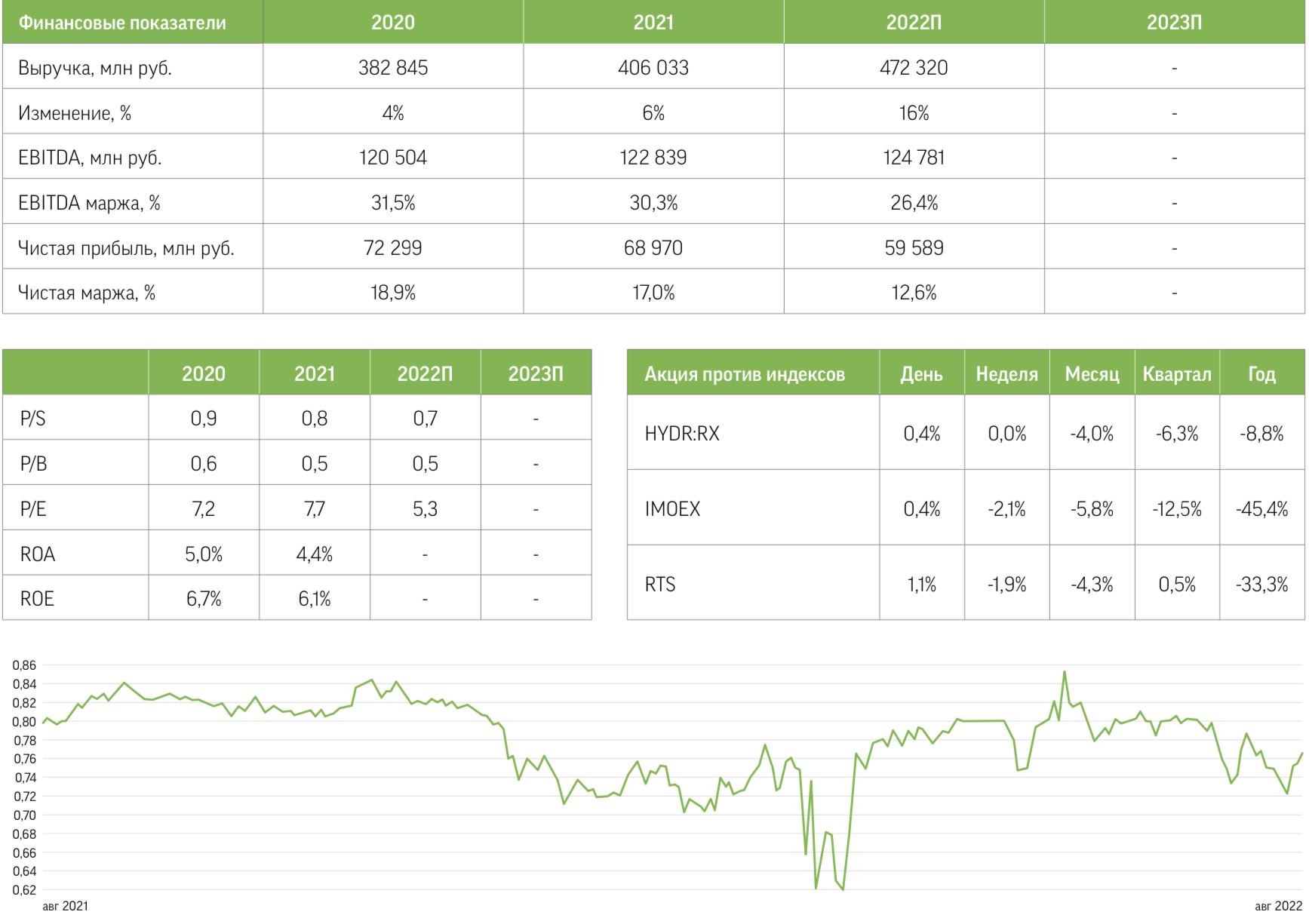Screen dimensions: 1309x924
Task: Select HYDR:RX yearly value -8,8%
Action: 1261,434
